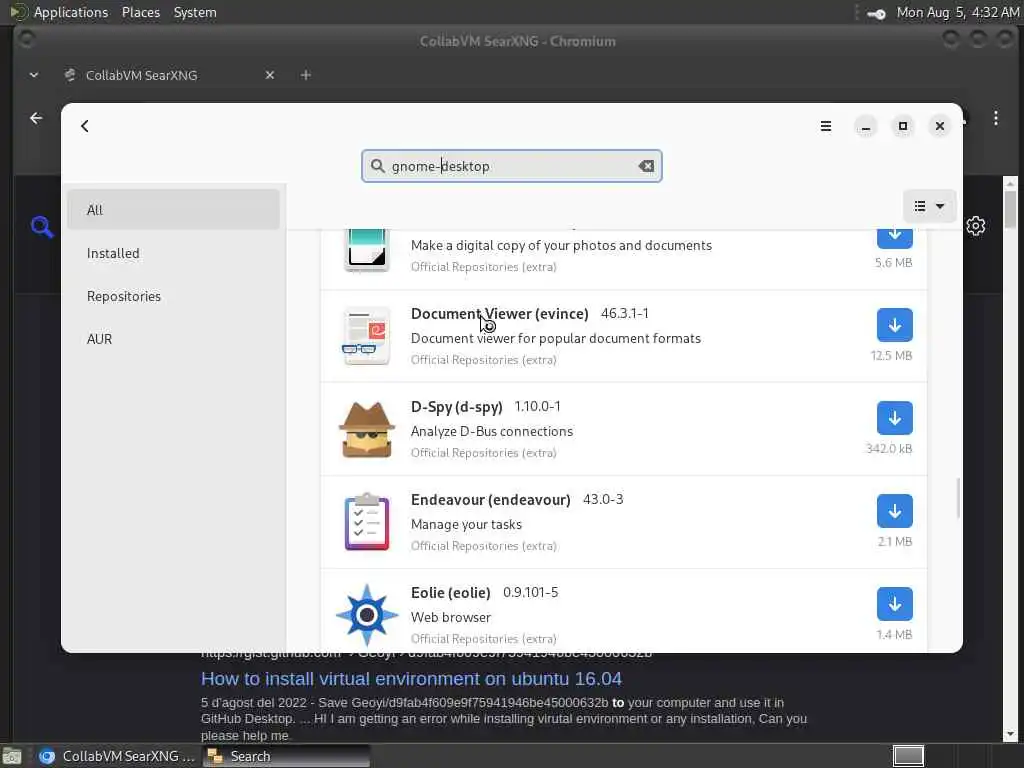This screenshot has height=768, width=1024.
Task: Open the Chromium tab search dropdown
Action: click(34, 75)
